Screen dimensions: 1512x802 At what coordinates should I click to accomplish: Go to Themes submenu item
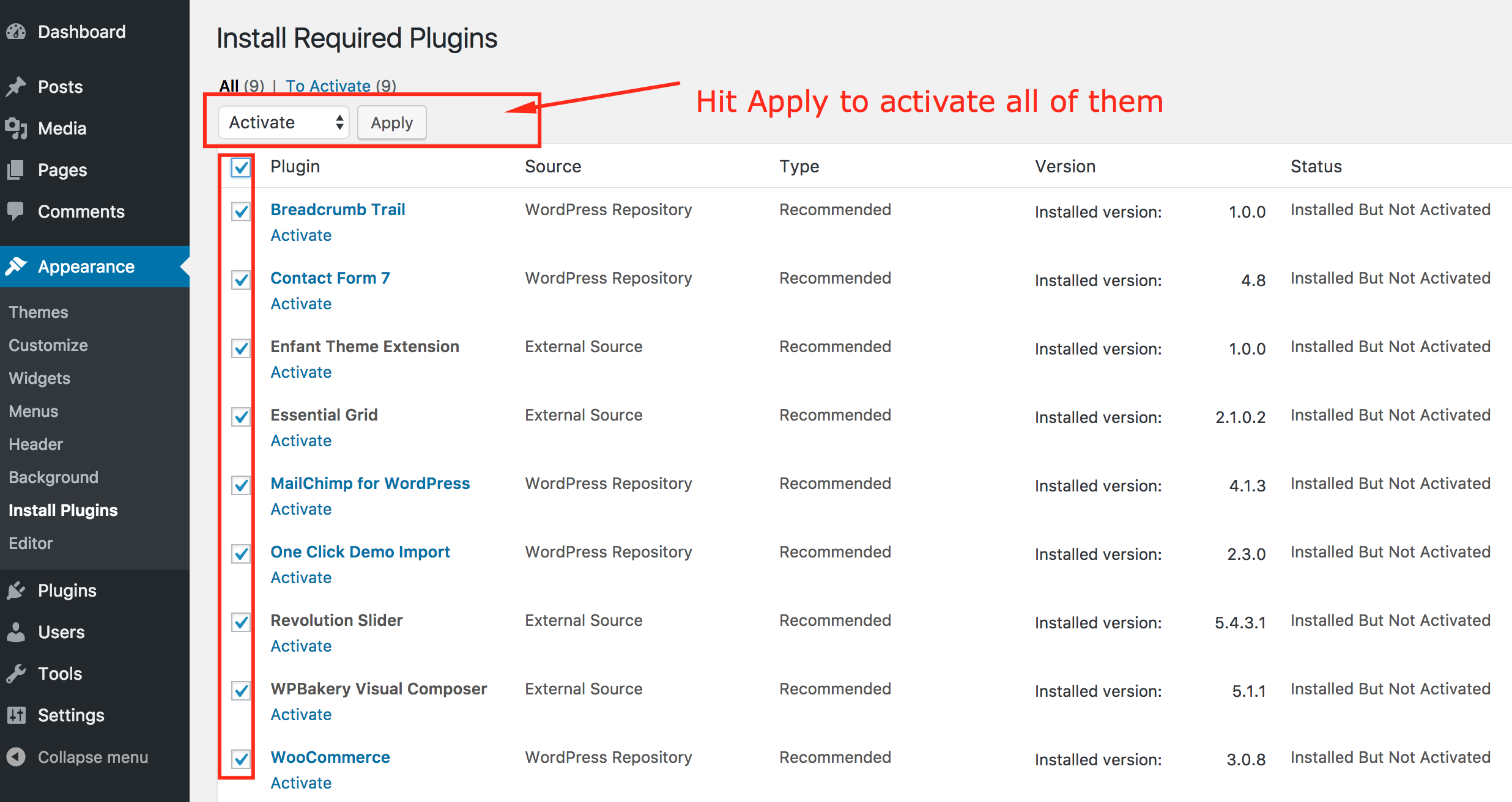39,312
